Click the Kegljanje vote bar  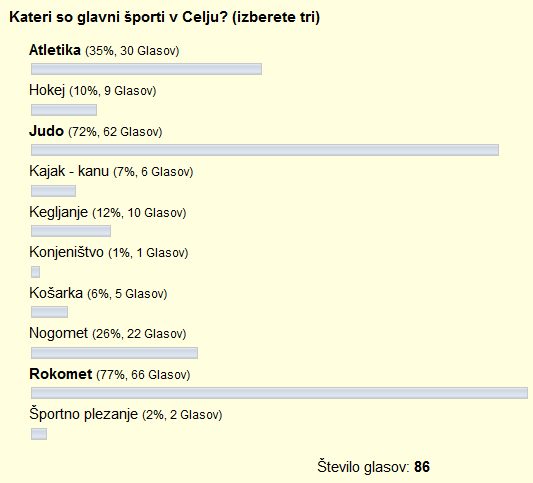point(71,231)
